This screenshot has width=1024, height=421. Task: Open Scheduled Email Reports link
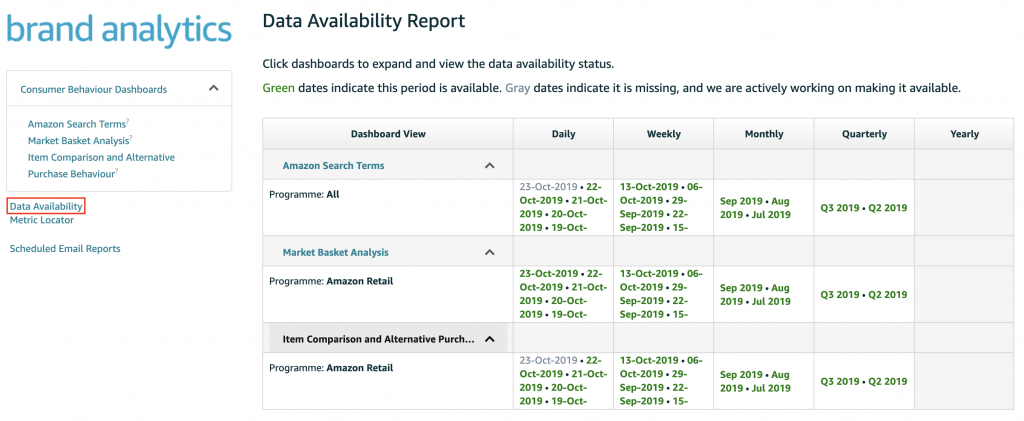pyautogui.click(x=65, y=249)
